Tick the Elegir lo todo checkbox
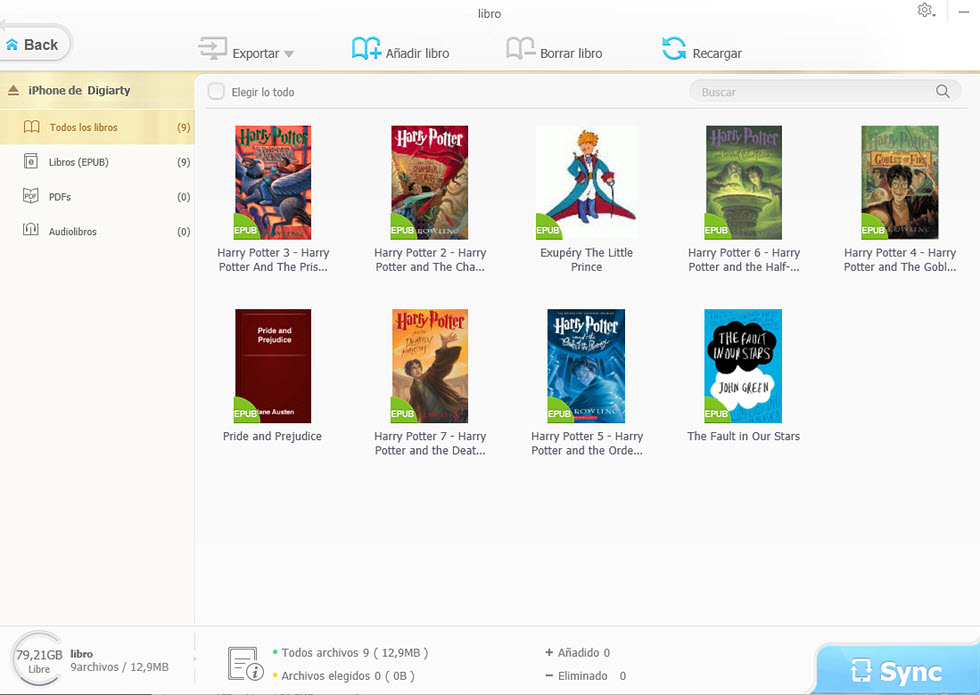This screenshot has width=980, height=695. coord(216,91)
